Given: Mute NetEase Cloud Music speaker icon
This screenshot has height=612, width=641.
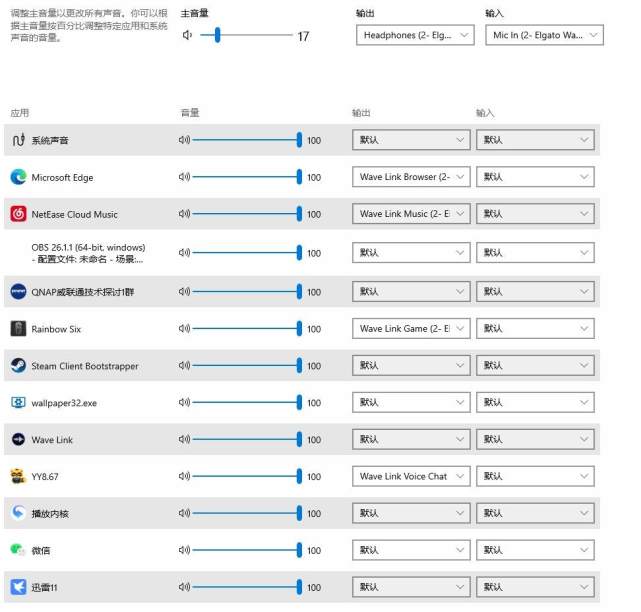Looking at the screenshot, I should pos(184,214).
